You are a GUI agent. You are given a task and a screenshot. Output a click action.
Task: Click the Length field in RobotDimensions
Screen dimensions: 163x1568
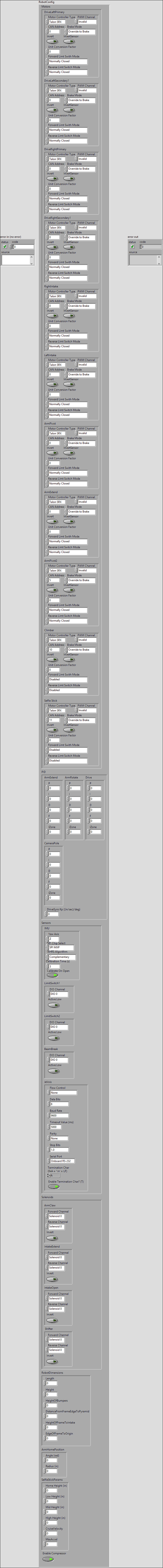(x=52, y=1383)
